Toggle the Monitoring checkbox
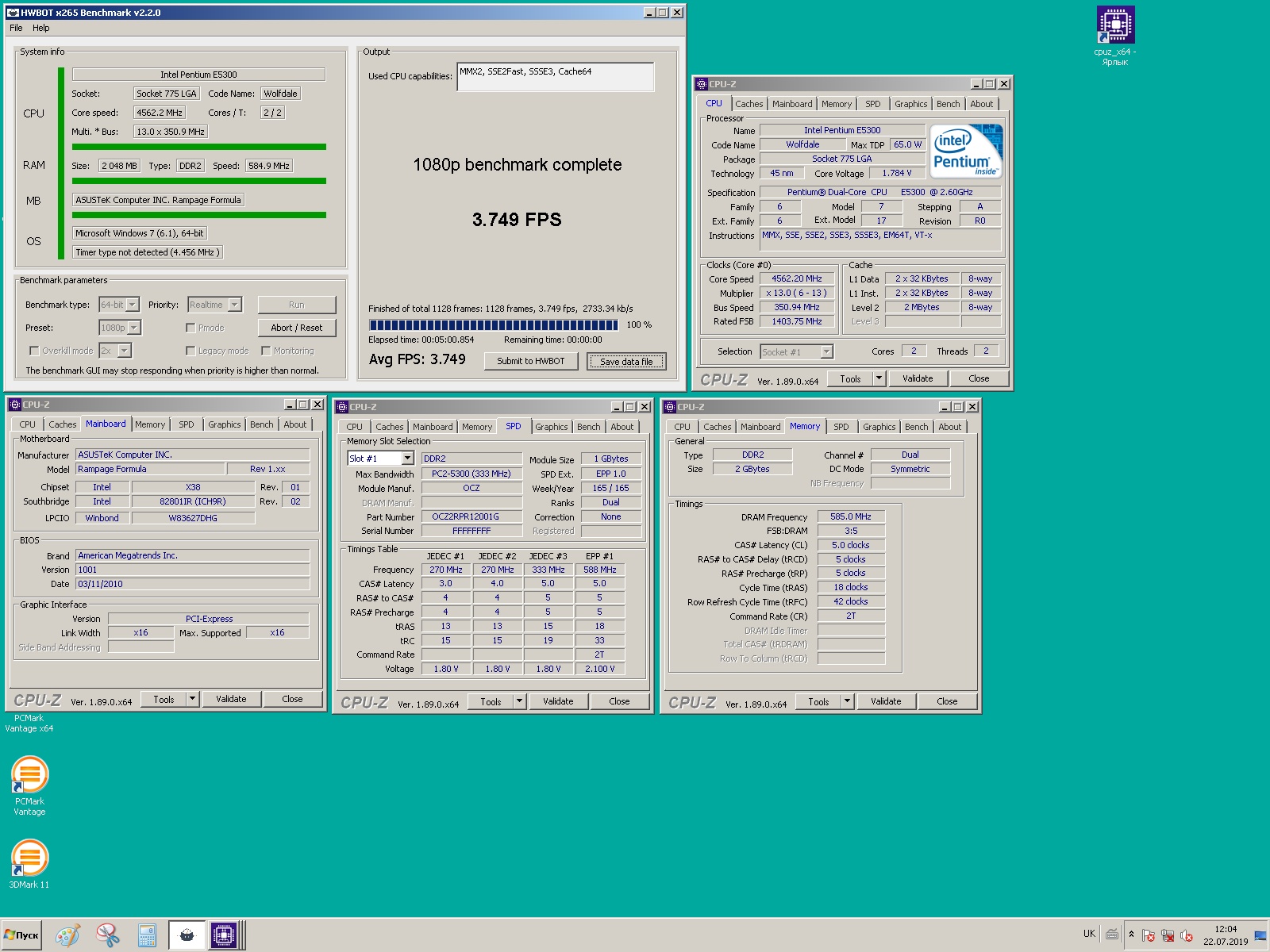This screenshot has height=952, width=1270. point(266,351)
